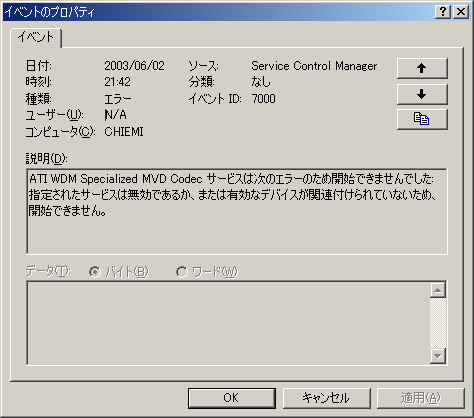Click the dialog title bar イベントのプロパティ

click(217, 12)
